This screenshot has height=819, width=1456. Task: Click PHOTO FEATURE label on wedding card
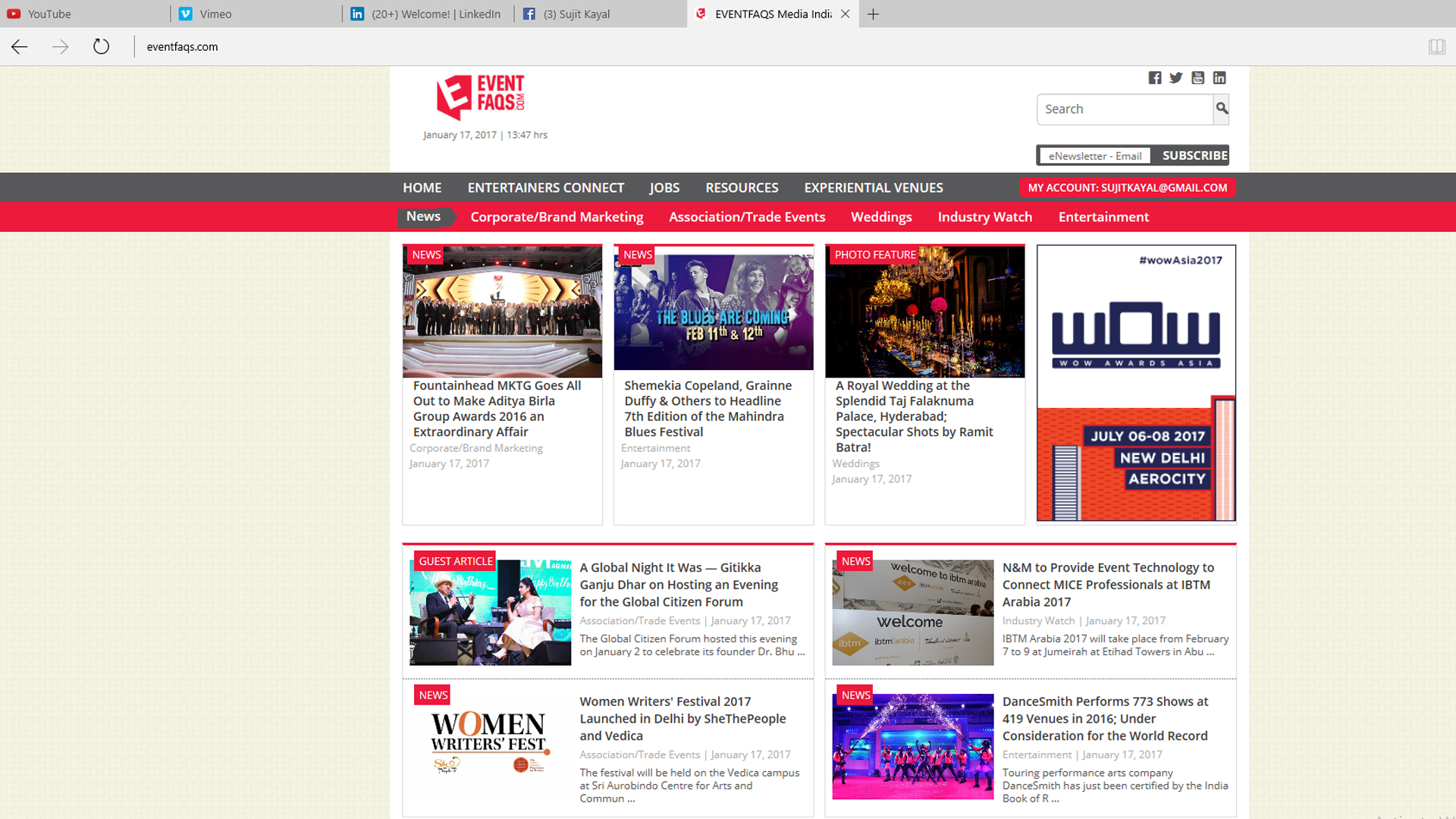pyautogui.click(x=874, y=255)
